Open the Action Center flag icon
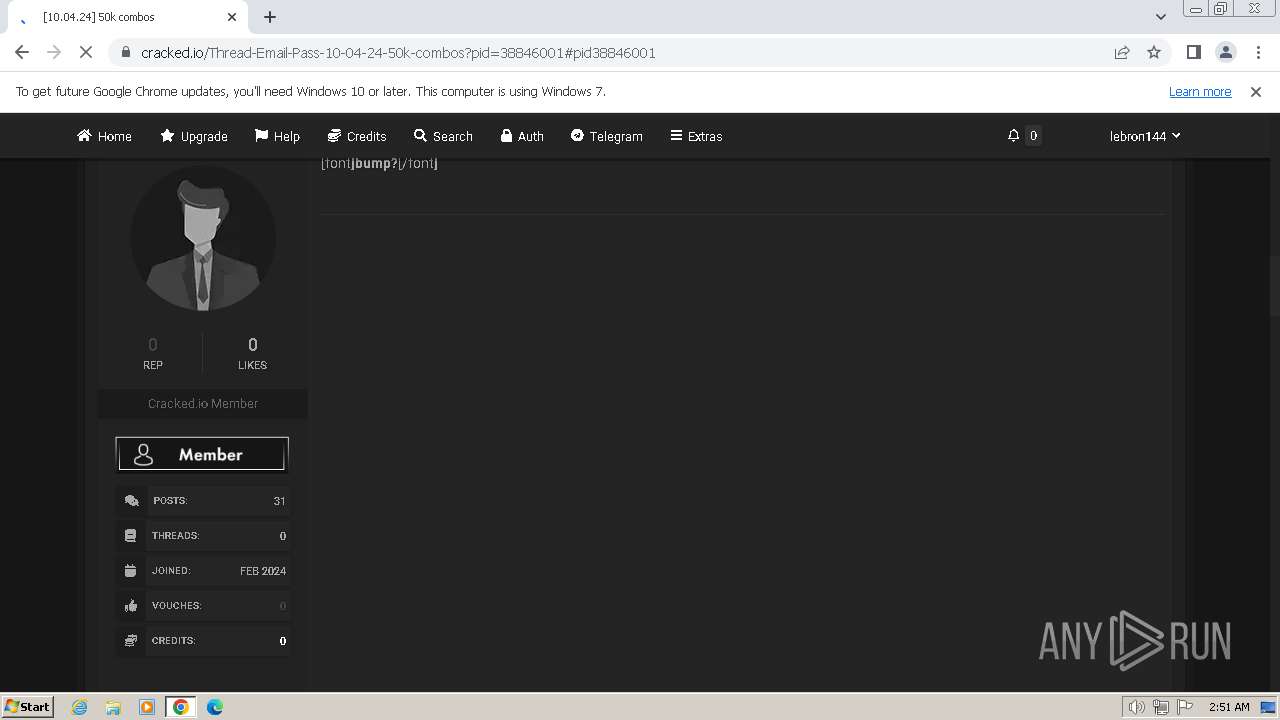 coord(1184,707)
